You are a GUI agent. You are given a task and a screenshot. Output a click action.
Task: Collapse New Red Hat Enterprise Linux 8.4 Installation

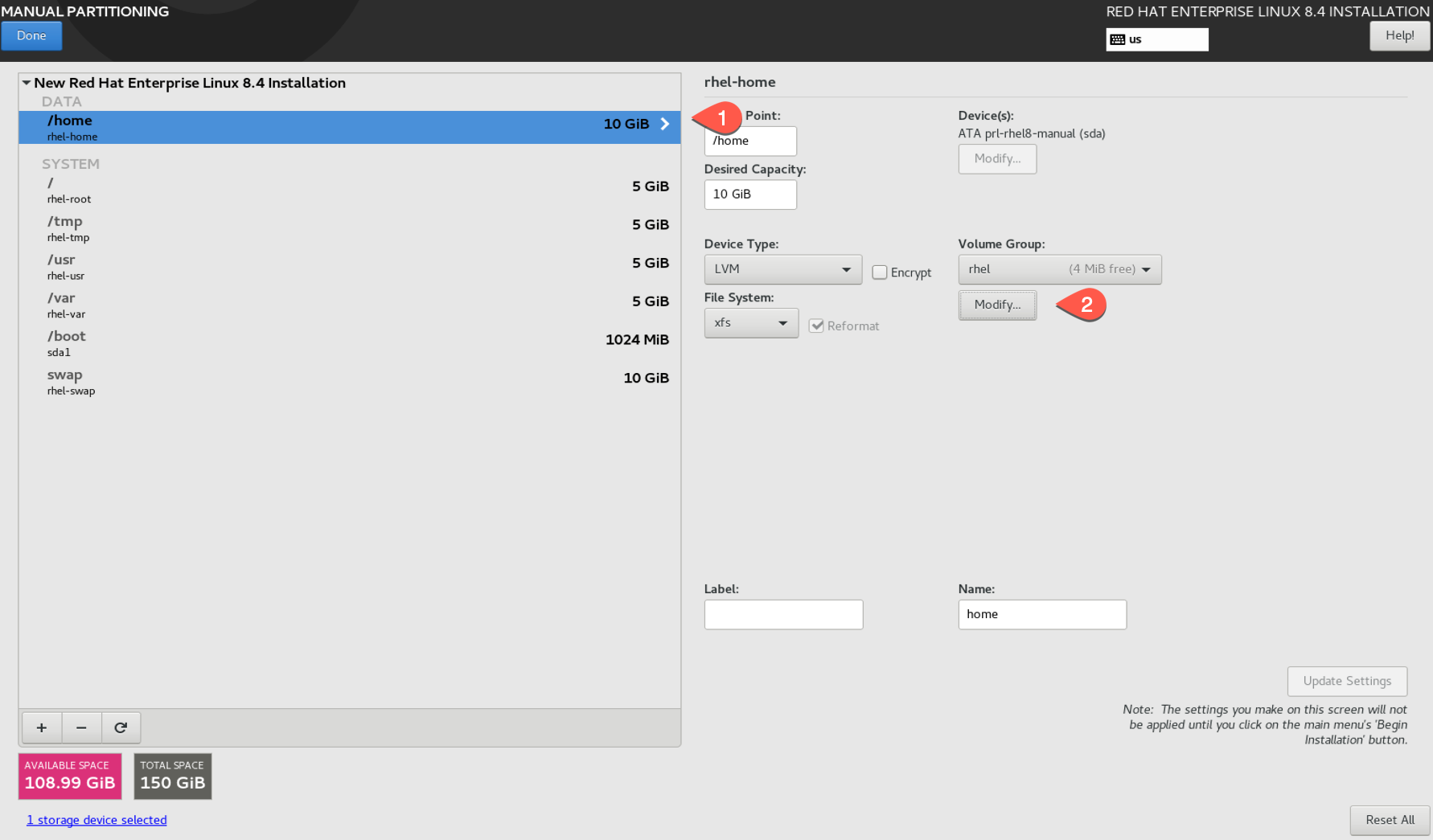coord(27,83)
